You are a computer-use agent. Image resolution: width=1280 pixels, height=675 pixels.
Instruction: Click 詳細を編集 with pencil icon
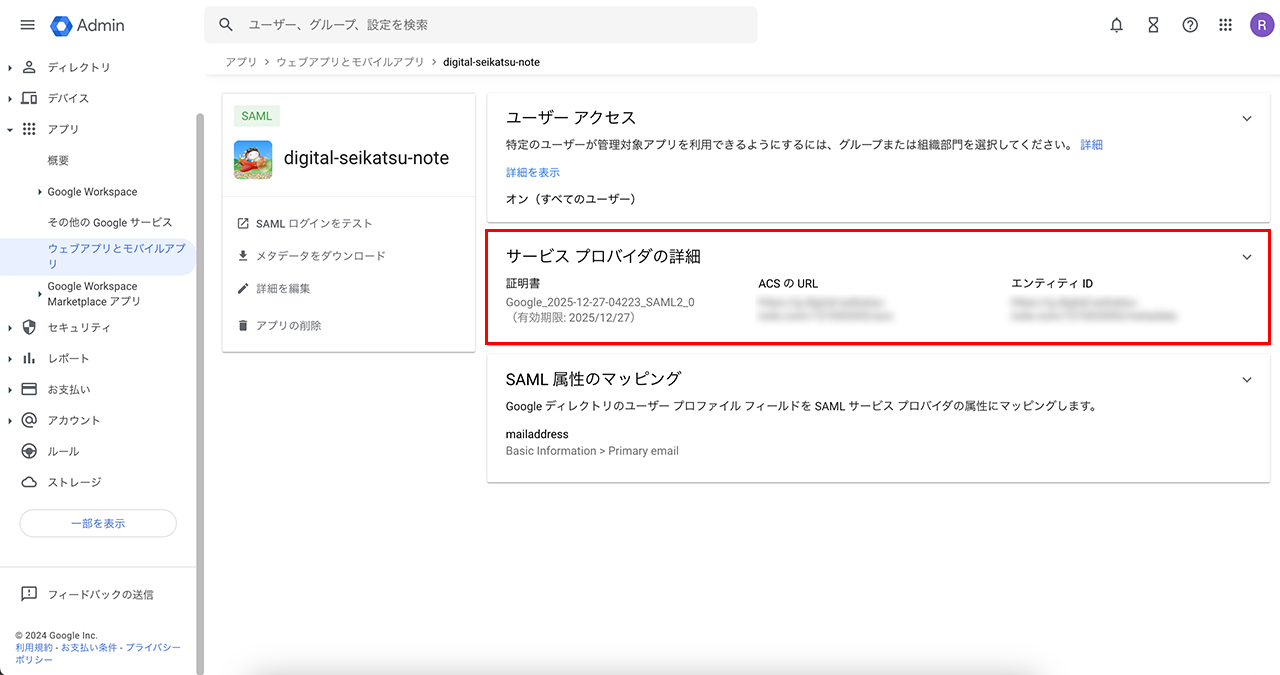[x=283, y=289]
